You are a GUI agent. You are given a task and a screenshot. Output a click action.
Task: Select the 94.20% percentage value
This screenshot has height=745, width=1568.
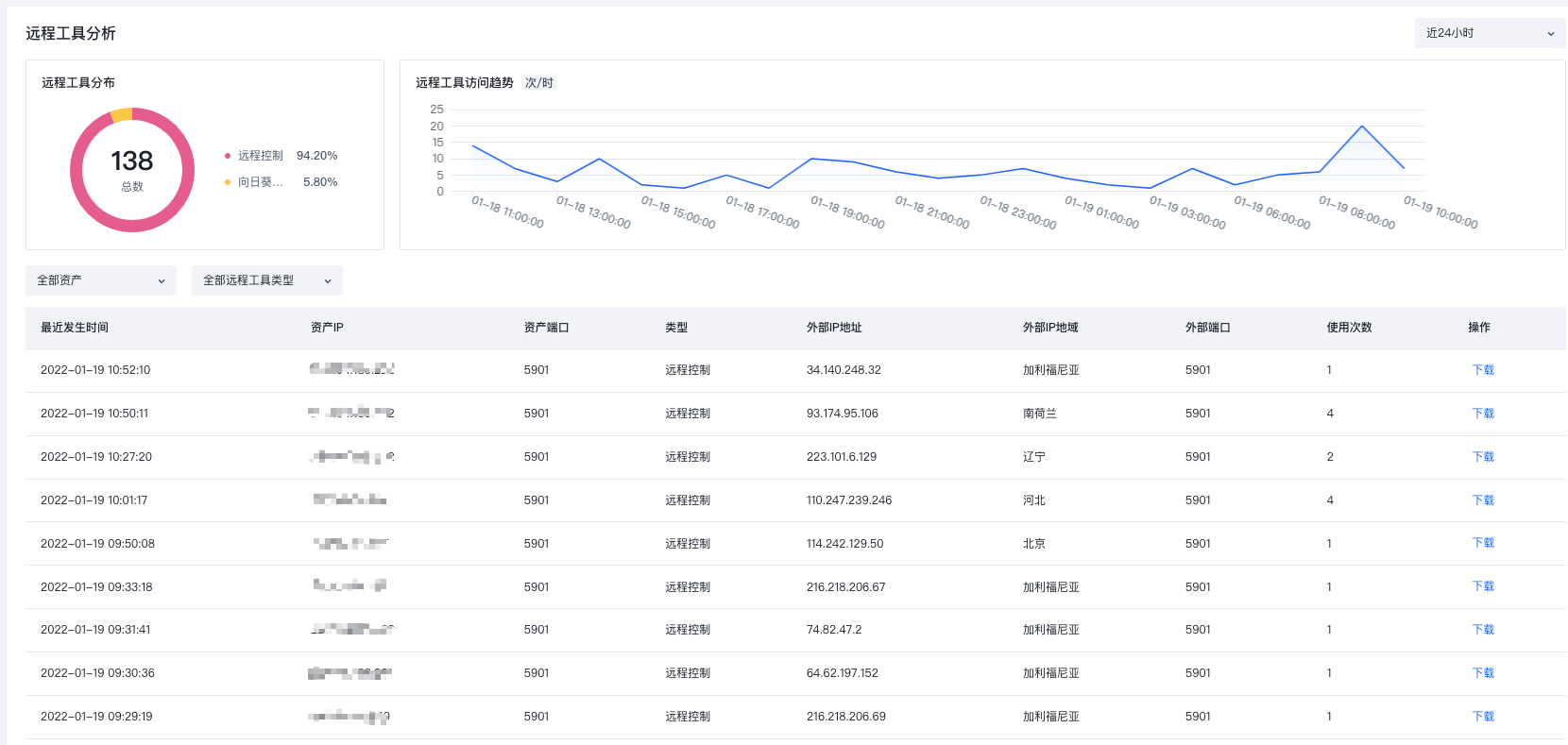coord(317,156)
